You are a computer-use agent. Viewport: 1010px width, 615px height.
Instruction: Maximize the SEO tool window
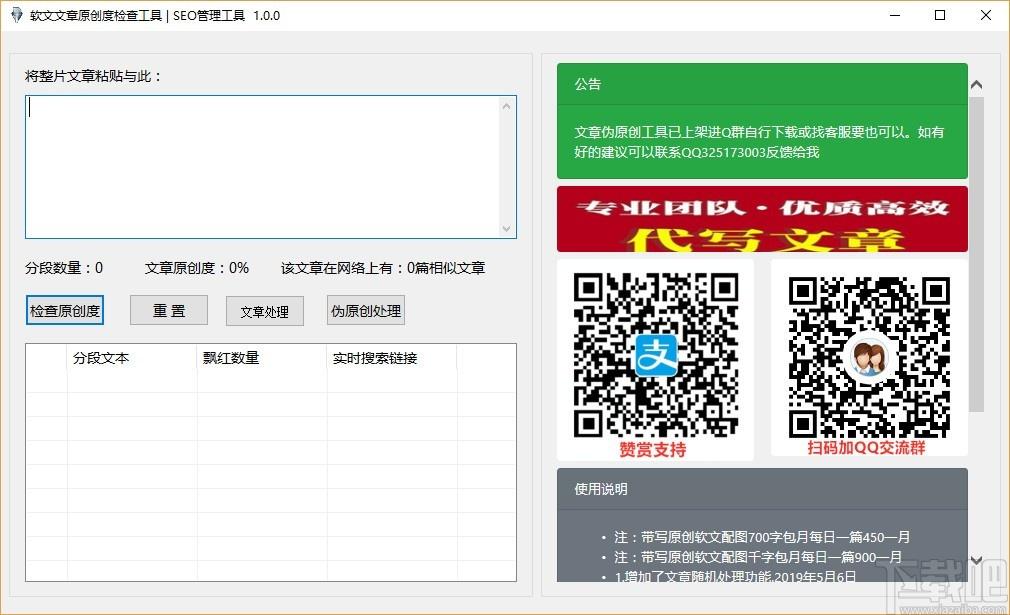[x=940, y=15]
